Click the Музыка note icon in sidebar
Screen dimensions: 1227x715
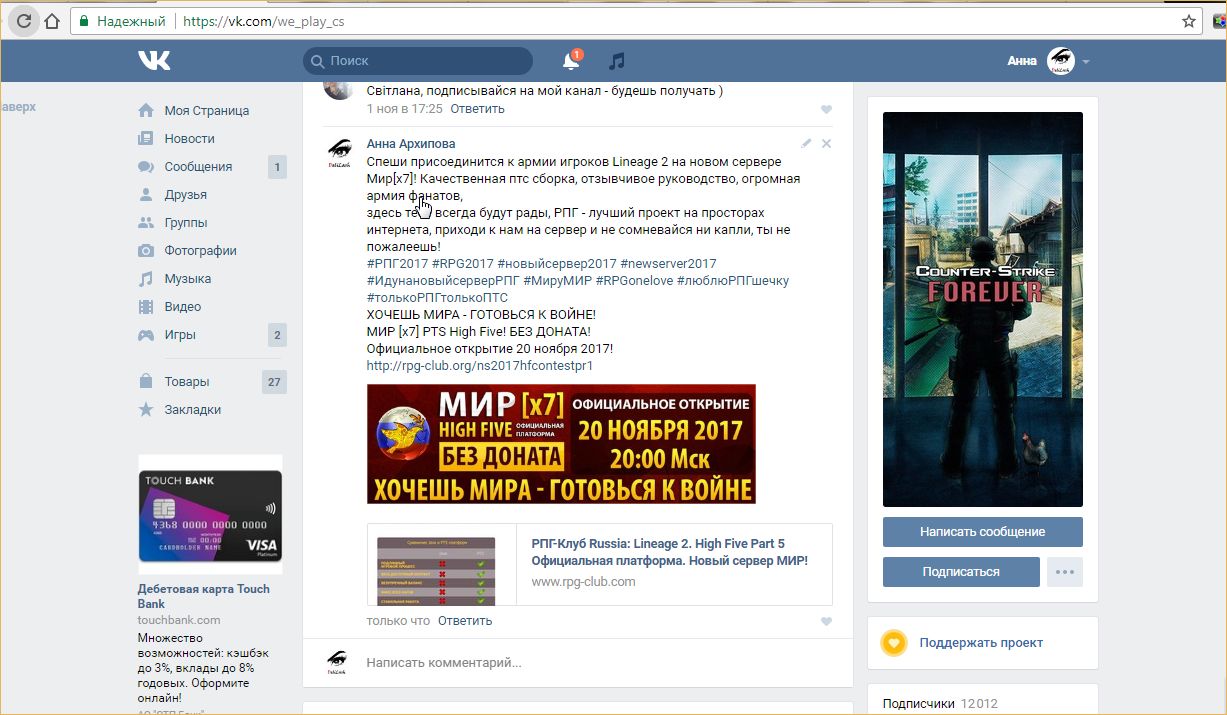[x=146, y=278]
